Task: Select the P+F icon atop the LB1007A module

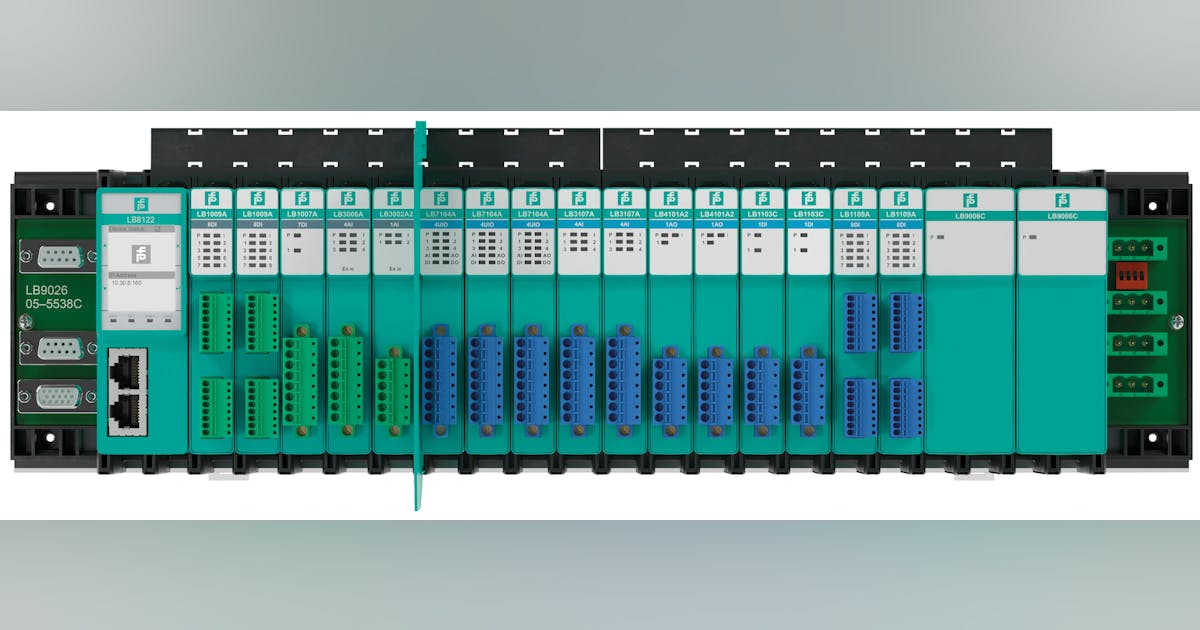Action: click(302, 198)
